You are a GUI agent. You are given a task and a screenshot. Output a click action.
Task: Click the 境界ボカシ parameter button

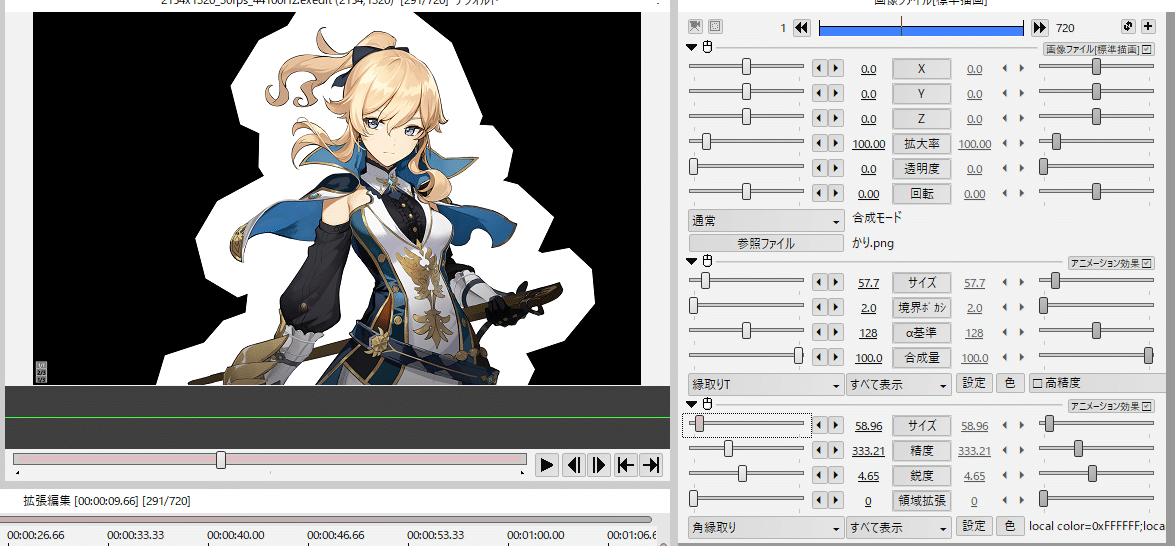coord(922,307)
